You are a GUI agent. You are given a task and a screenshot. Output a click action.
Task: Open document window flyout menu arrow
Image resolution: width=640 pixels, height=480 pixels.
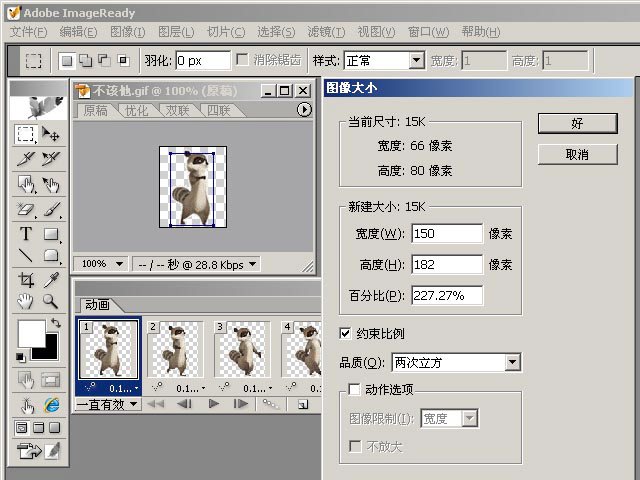click(x=304, y=109)
